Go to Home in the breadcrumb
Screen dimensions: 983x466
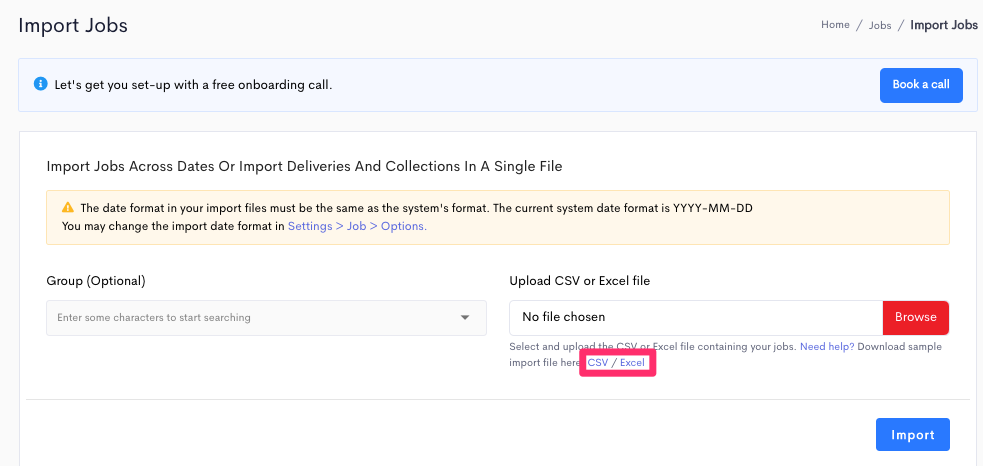(x=835, y=25)
